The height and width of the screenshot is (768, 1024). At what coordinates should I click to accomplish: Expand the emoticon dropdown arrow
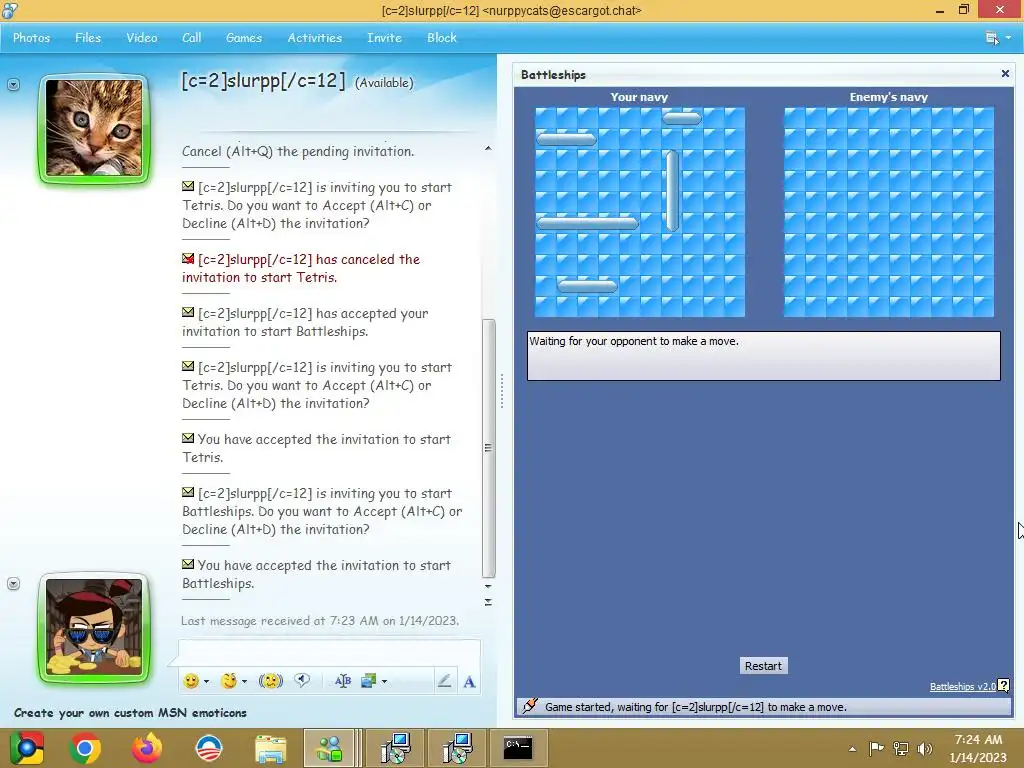[x=206, y=681]
